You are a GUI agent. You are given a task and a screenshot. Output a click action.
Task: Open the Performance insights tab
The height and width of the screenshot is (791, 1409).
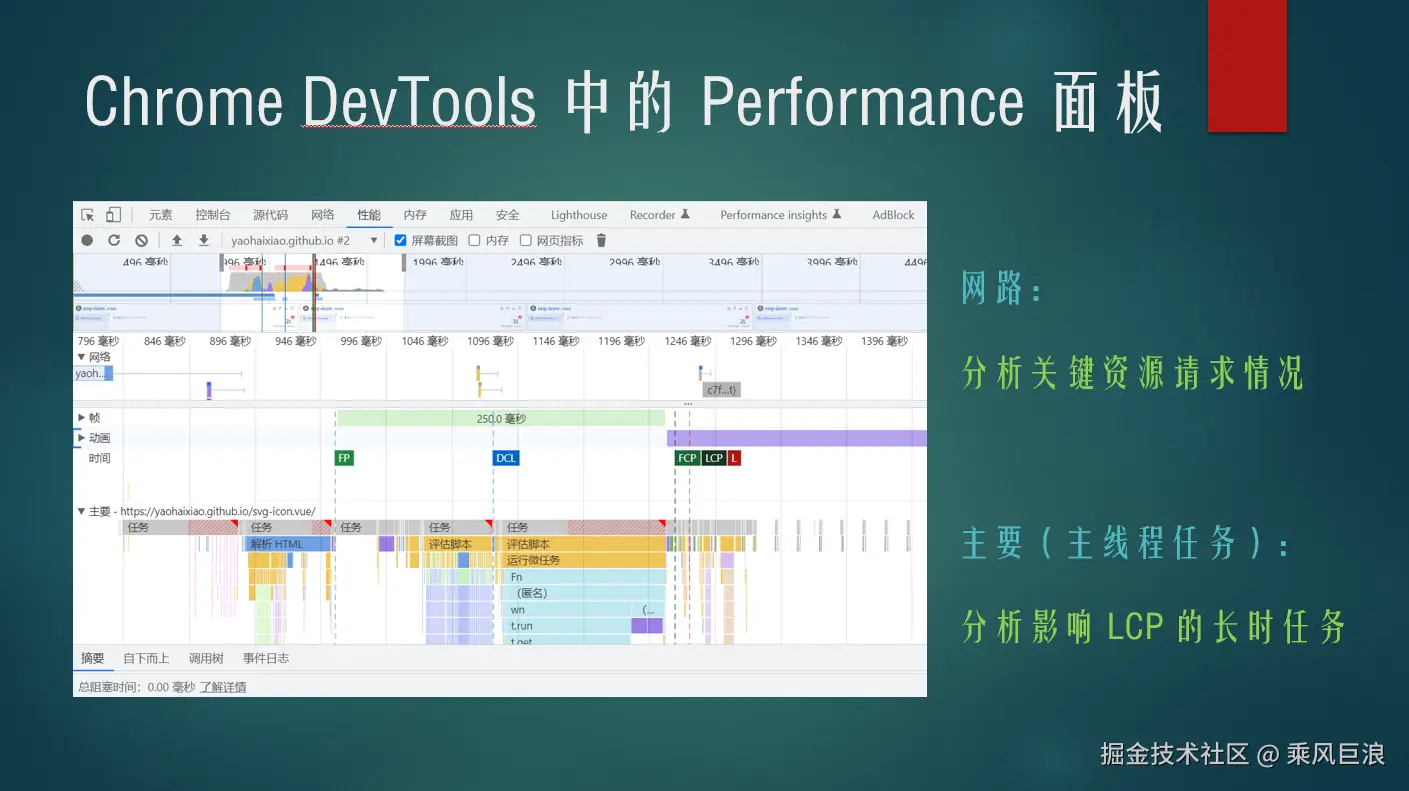click(x=781, y=215)
